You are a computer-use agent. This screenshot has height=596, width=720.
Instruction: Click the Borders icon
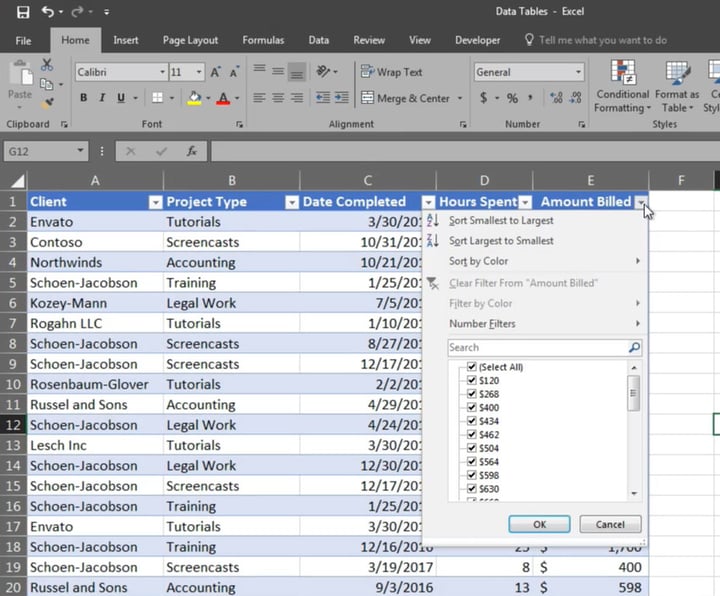(x=158, y=98)
